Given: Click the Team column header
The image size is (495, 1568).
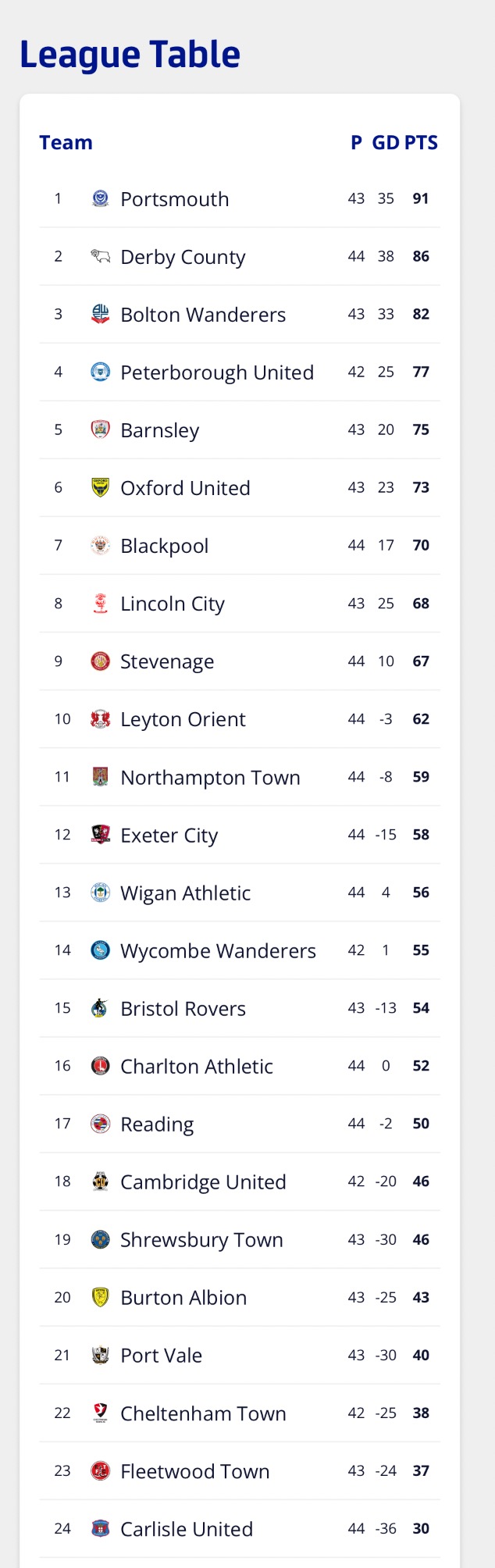Looking at the screenshot, I should coord(66,143).
